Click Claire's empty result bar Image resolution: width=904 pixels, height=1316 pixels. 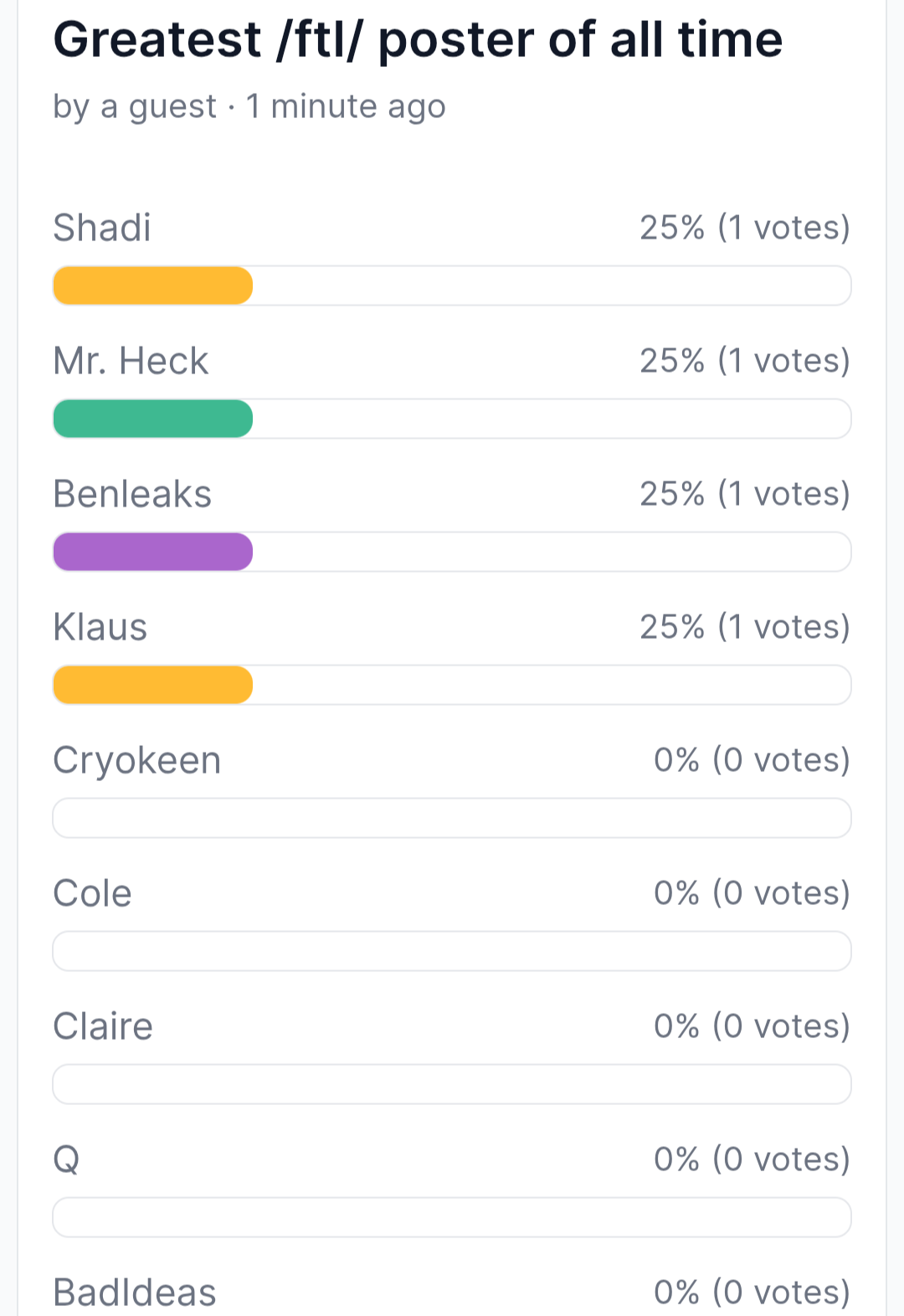[x=452, y=1084]
